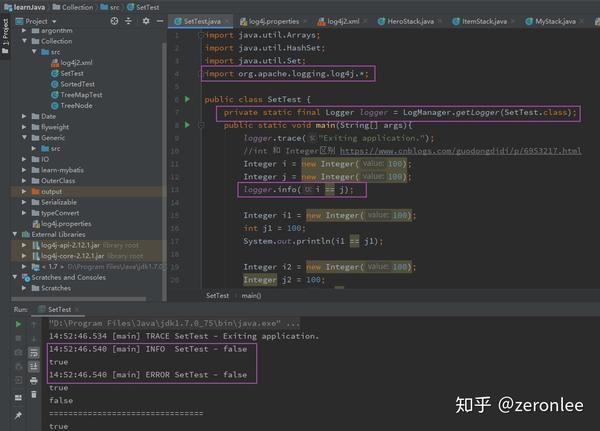600x431 pixels.
Task: Expand the learn-mybatis folder
Action: 24,170
